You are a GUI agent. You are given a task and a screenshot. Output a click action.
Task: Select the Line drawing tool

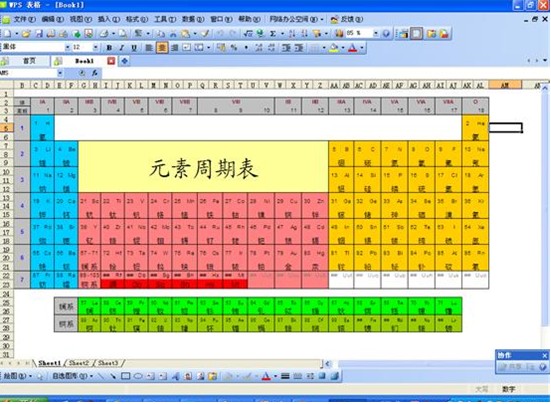(x=101, y=377)
